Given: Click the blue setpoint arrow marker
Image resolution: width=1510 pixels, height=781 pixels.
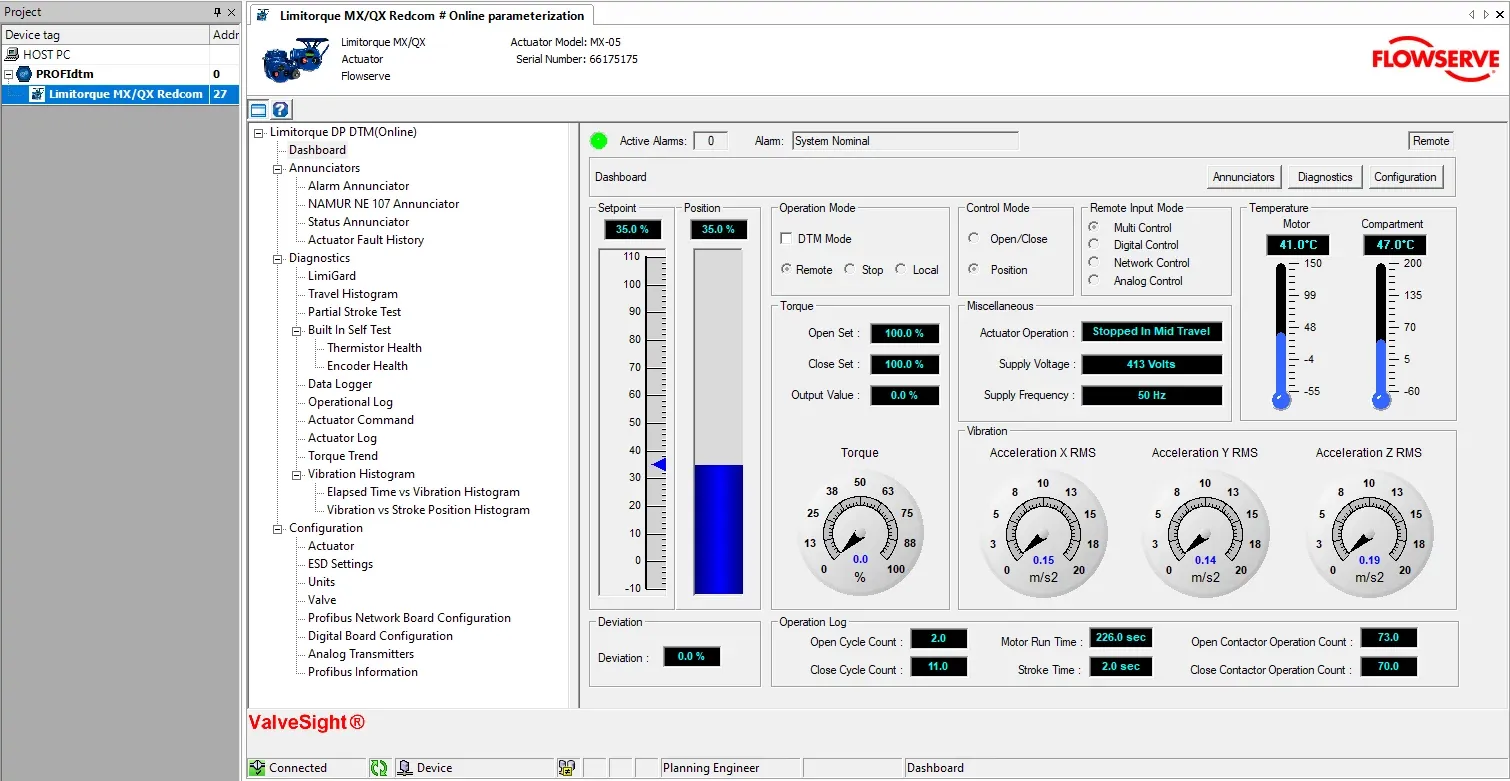Looking at the screenshot, I should click(658, 464).
